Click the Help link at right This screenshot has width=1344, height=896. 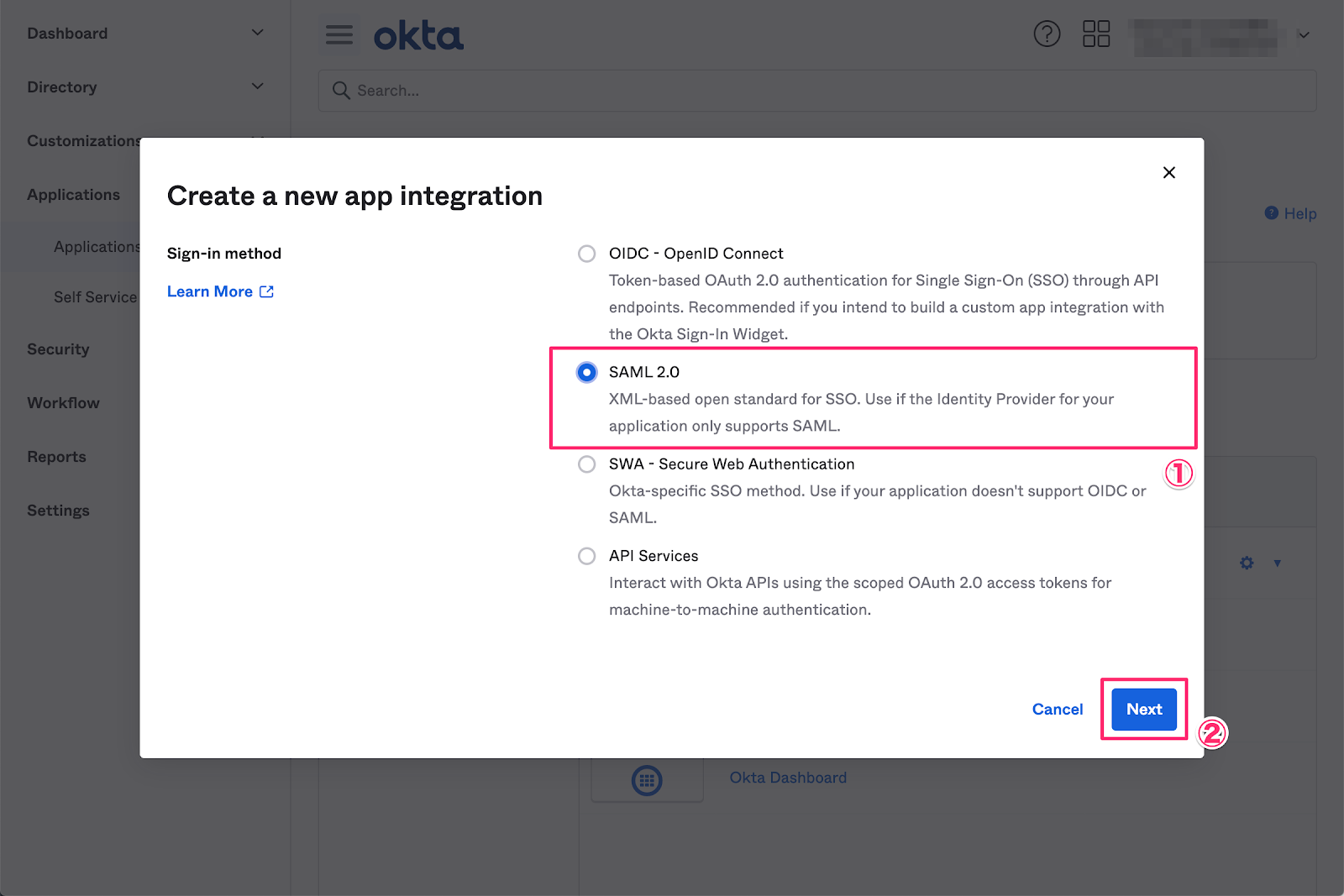[1300, 214]
